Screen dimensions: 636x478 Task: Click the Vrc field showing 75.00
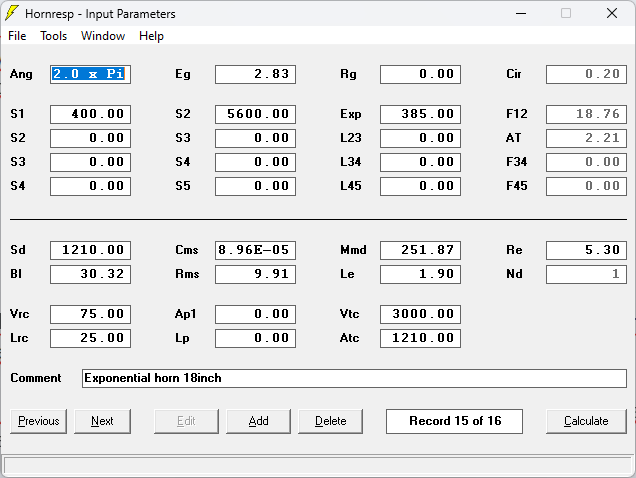click(x=90, y=314)
